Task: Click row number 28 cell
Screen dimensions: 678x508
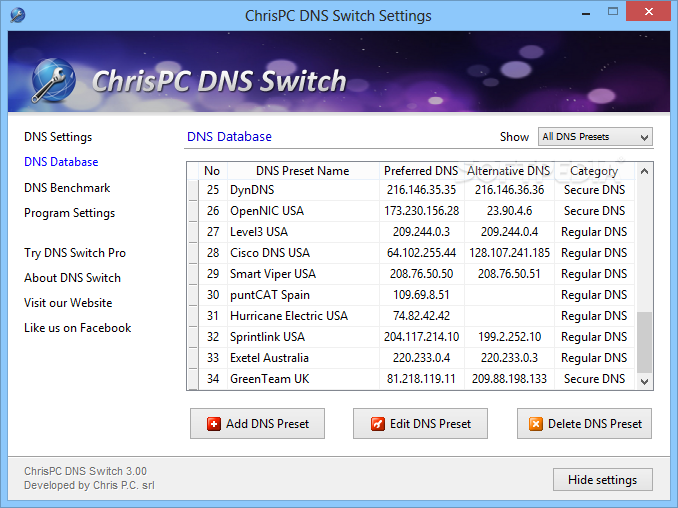Action: click(x=213, y=253)
